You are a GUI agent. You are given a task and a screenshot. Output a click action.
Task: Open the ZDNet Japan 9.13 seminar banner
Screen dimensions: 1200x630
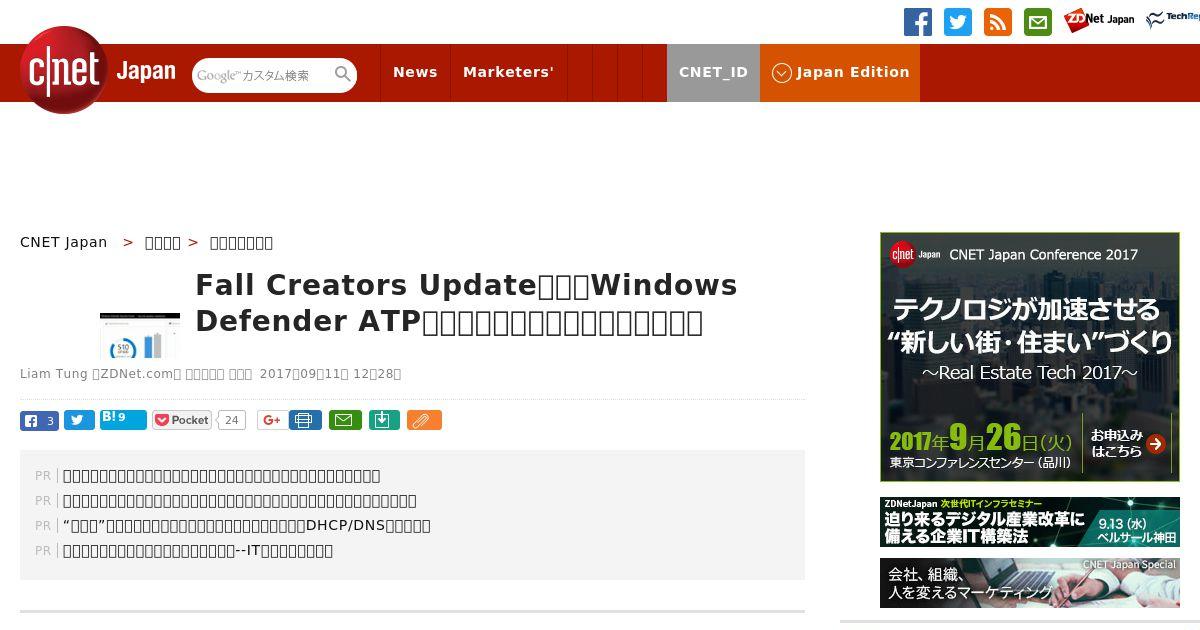(x=1030, y=522)
